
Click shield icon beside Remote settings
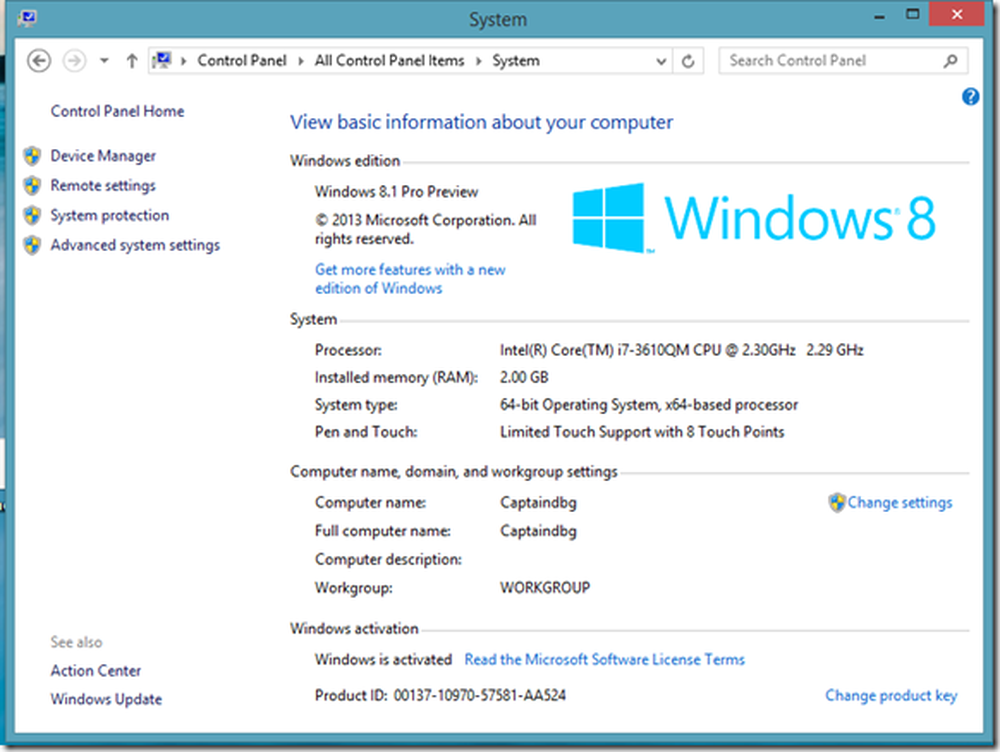coord(32,186)
